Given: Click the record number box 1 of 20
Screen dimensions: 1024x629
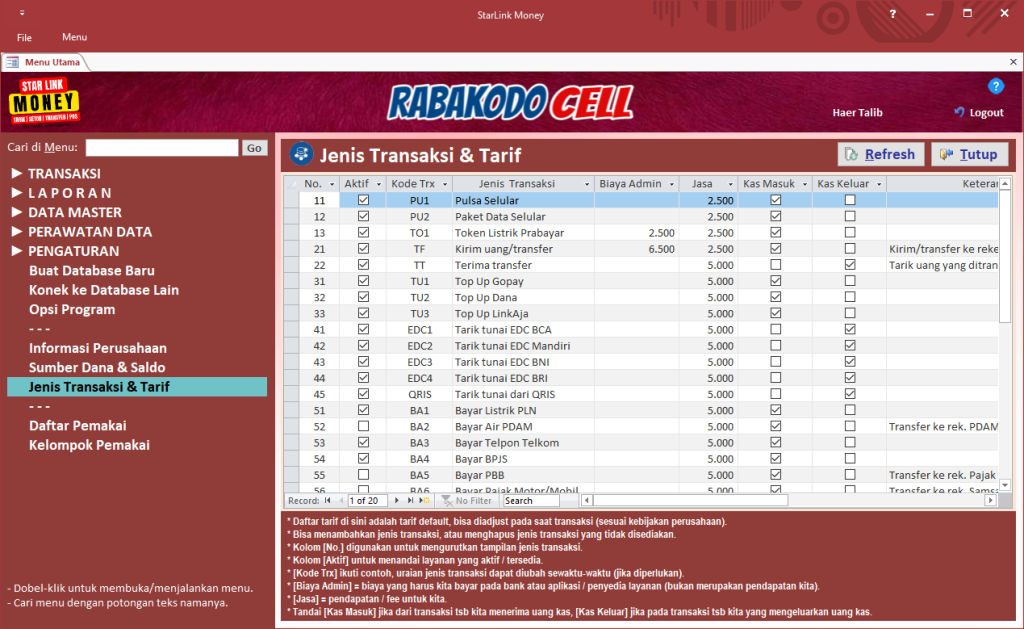Looking at the screenshot, I should point(368,500).
